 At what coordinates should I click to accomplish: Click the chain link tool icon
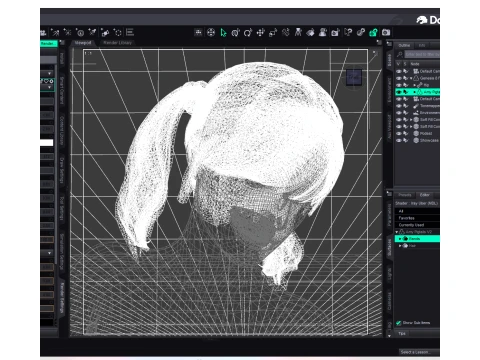361,32
